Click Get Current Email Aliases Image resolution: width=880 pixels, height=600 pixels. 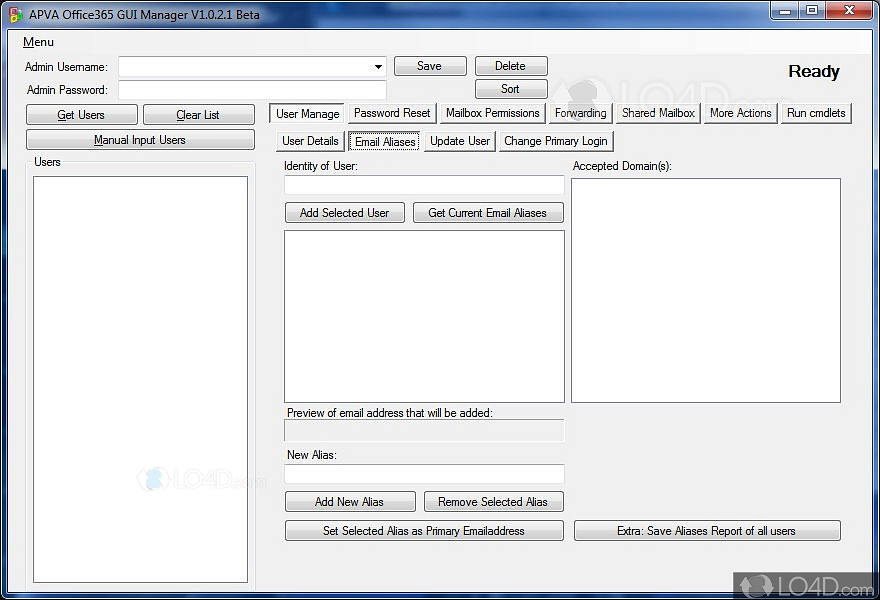[488, 212]
